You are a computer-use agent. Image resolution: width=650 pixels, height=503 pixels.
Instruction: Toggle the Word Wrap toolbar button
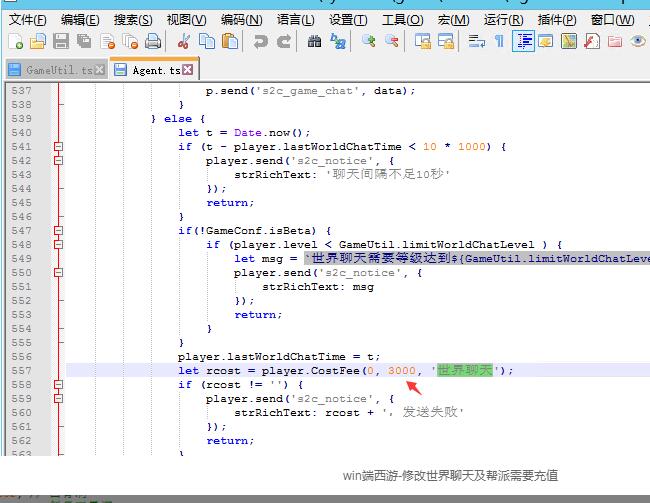pyautogui.click(x=476, y=41)
